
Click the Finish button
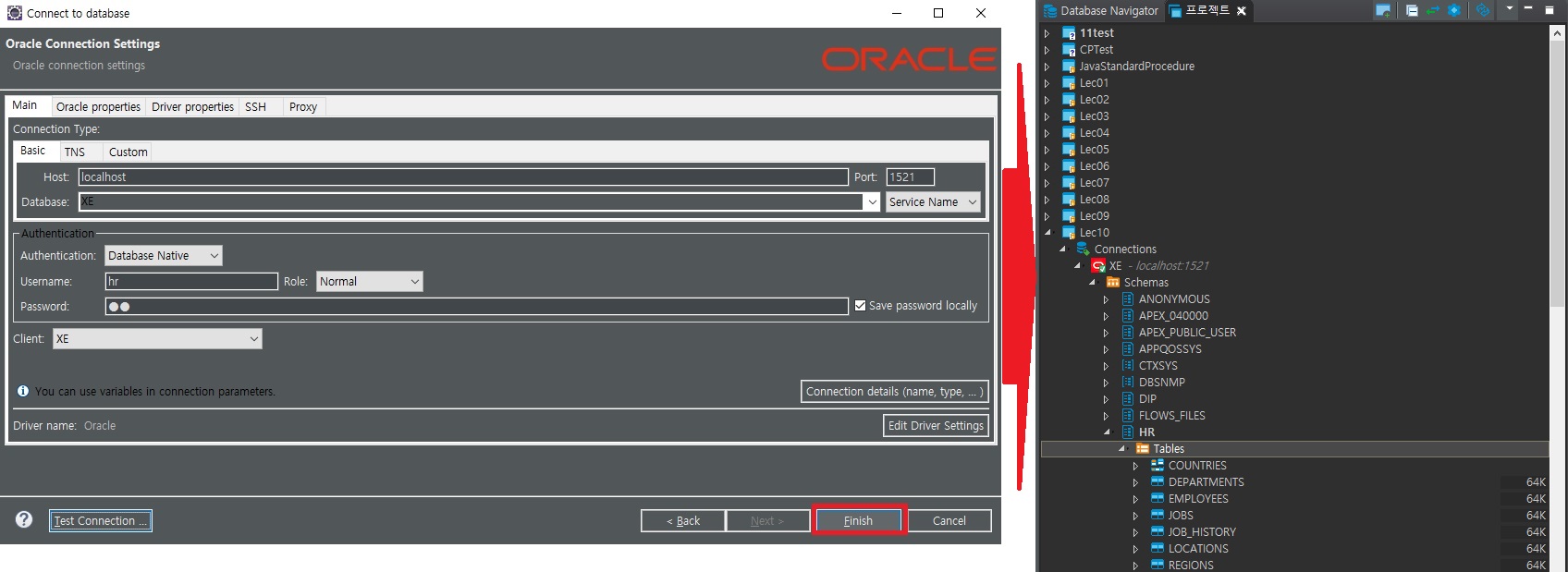pyautogui.click(x=859, y=521)
